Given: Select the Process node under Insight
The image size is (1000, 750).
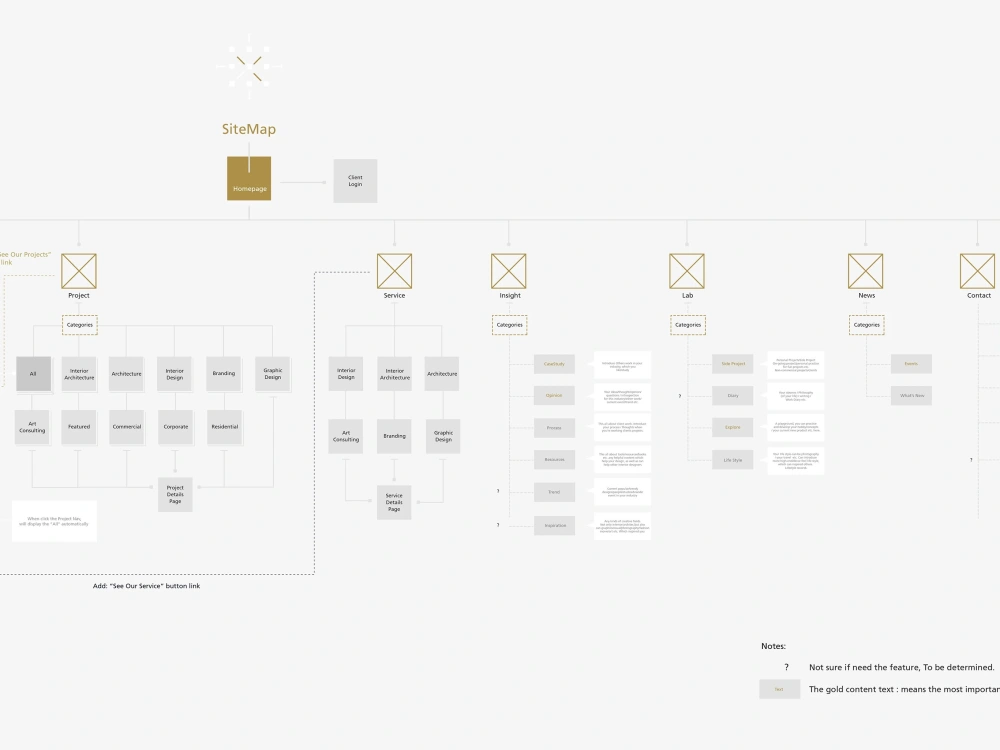Looking at the screenshot, I should point(554,428).
